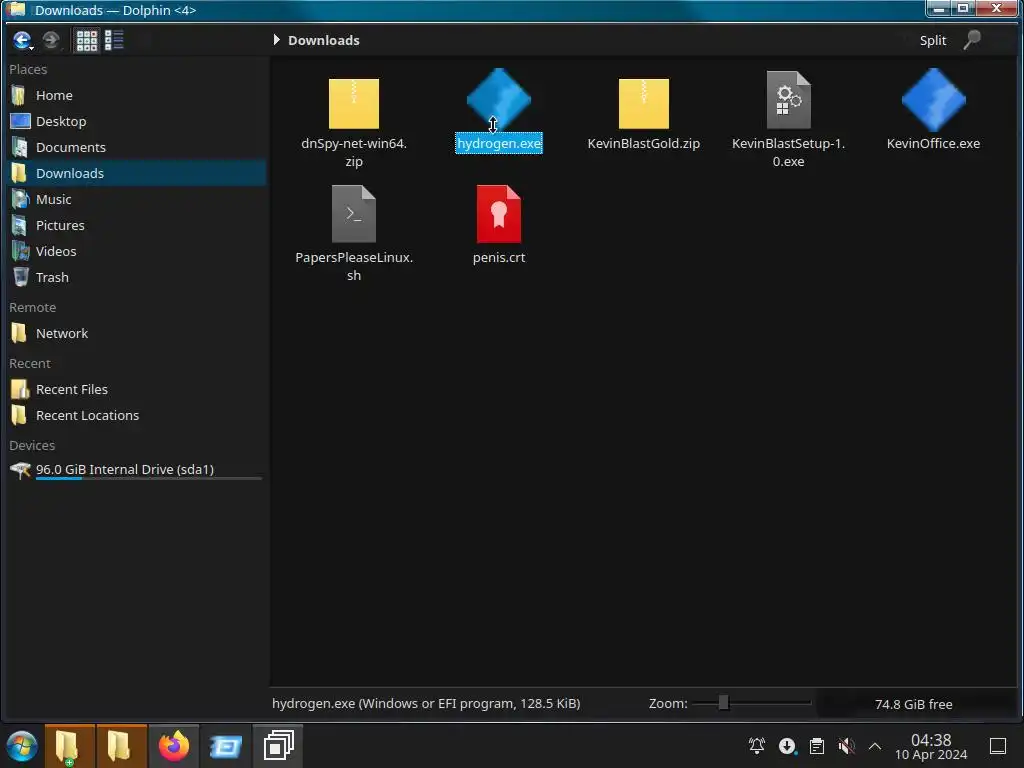Screen dimensions: 1024x768
Task: Click the penis.crt file name label
Action: 499,258
